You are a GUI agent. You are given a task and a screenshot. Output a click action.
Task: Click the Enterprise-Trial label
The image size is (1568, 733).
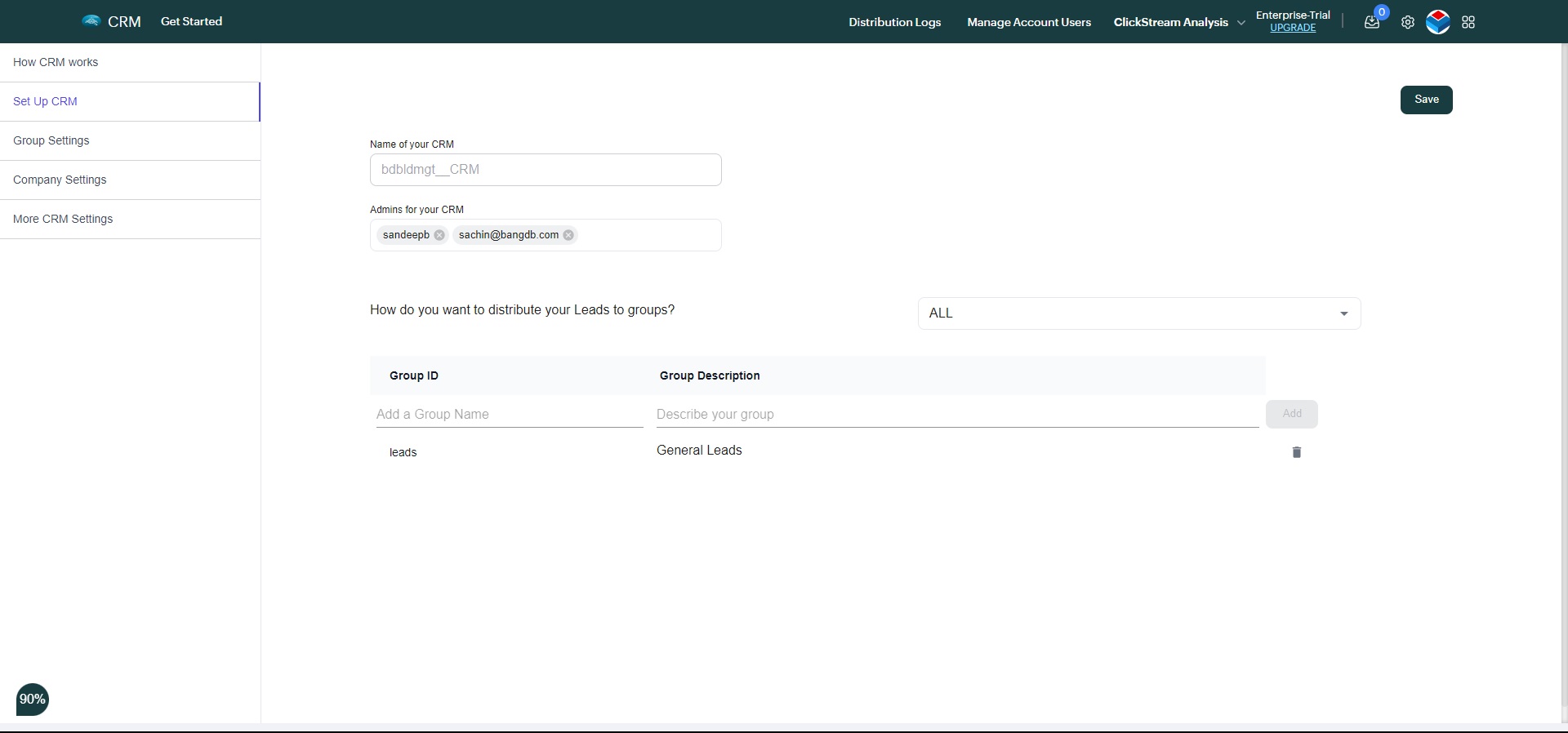coord(1293,15)
